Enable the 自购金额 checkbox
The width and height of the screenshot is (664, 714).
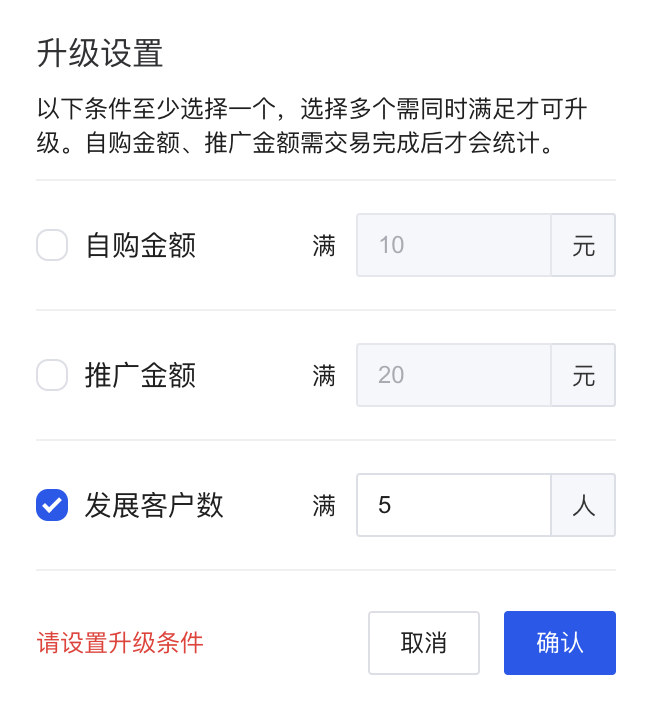coord(52,245)
